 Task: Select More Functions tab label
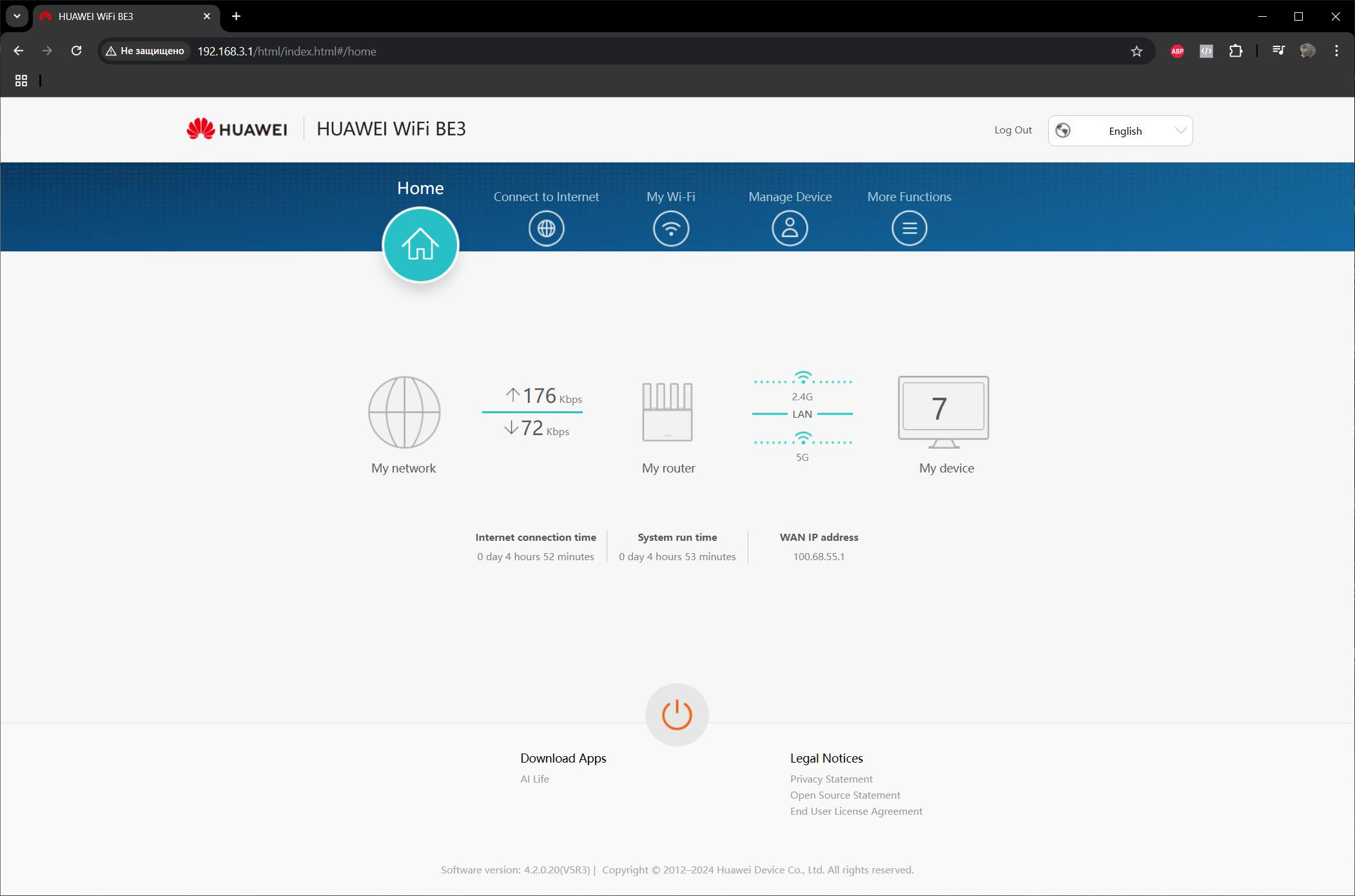coord(909,197)
